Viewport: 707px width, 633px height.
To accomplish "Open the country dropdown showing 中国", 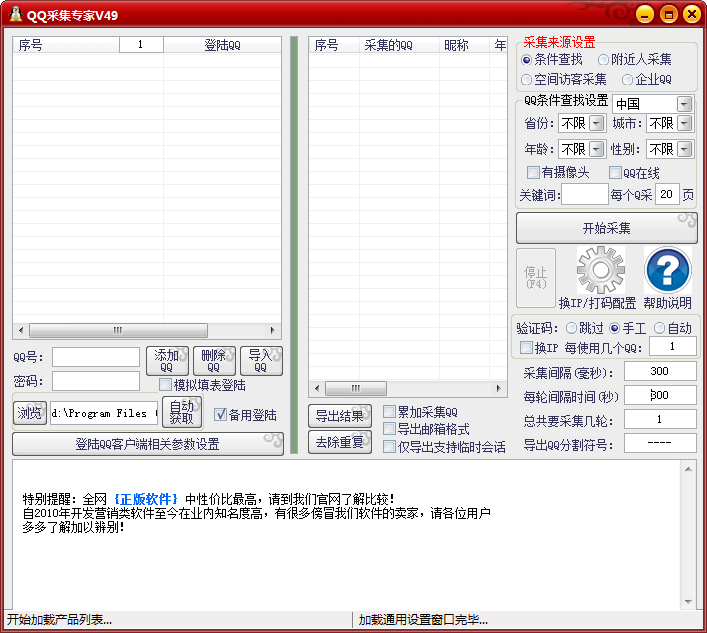I will [x=684, y=104].
